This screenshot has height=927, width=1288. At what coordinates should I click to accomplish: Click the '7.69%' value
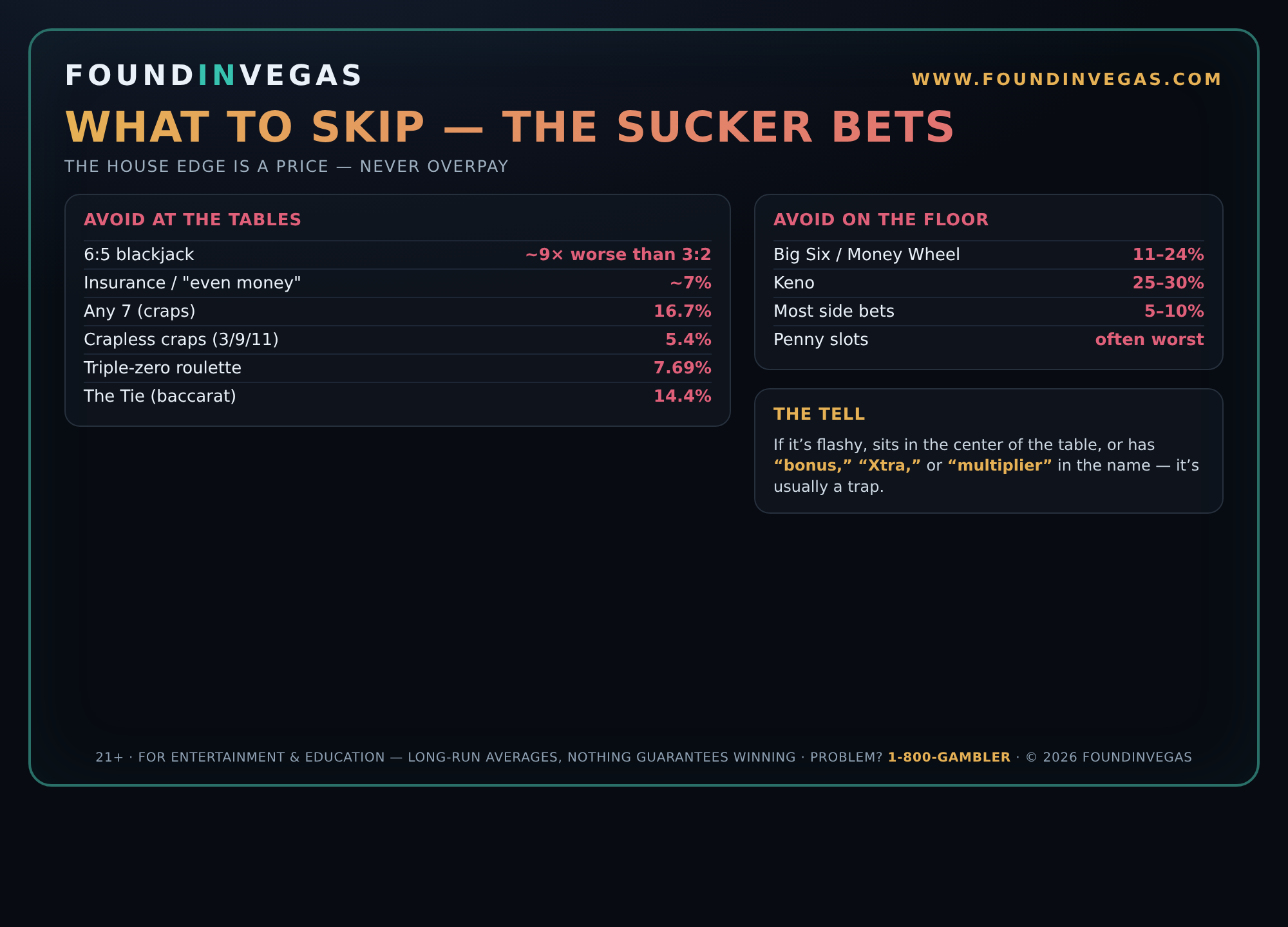click(x=683, y=368)
